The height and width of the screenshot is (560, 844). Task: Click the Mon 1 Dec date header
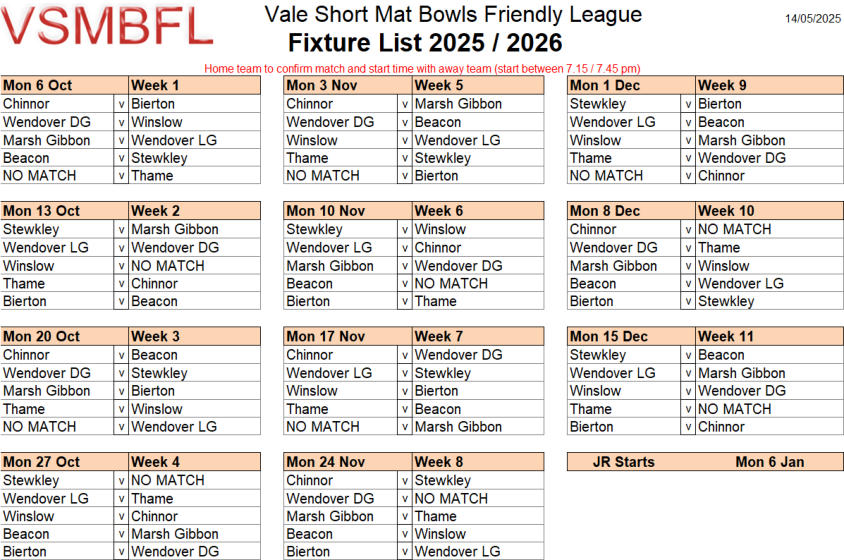pyautogui.click(x=631, y=85)
